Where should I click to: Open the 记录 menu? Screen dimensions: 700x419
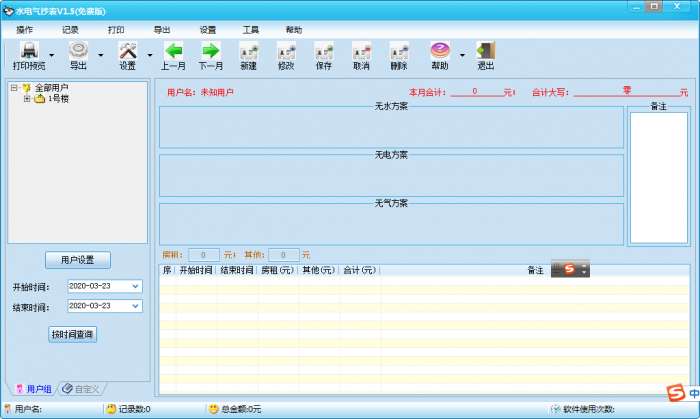[x=70, y=30]
